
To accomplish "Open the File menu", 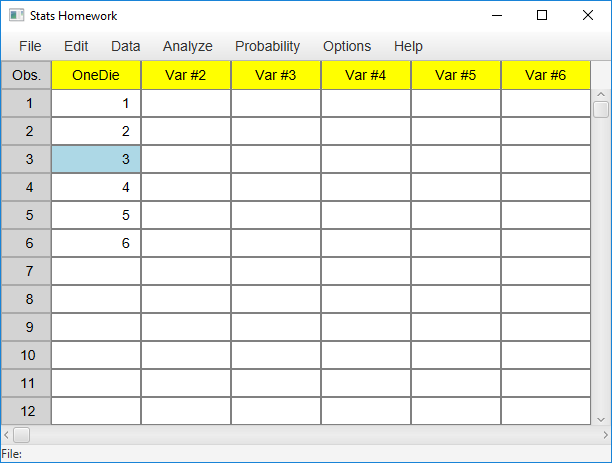I will [30, 46].
